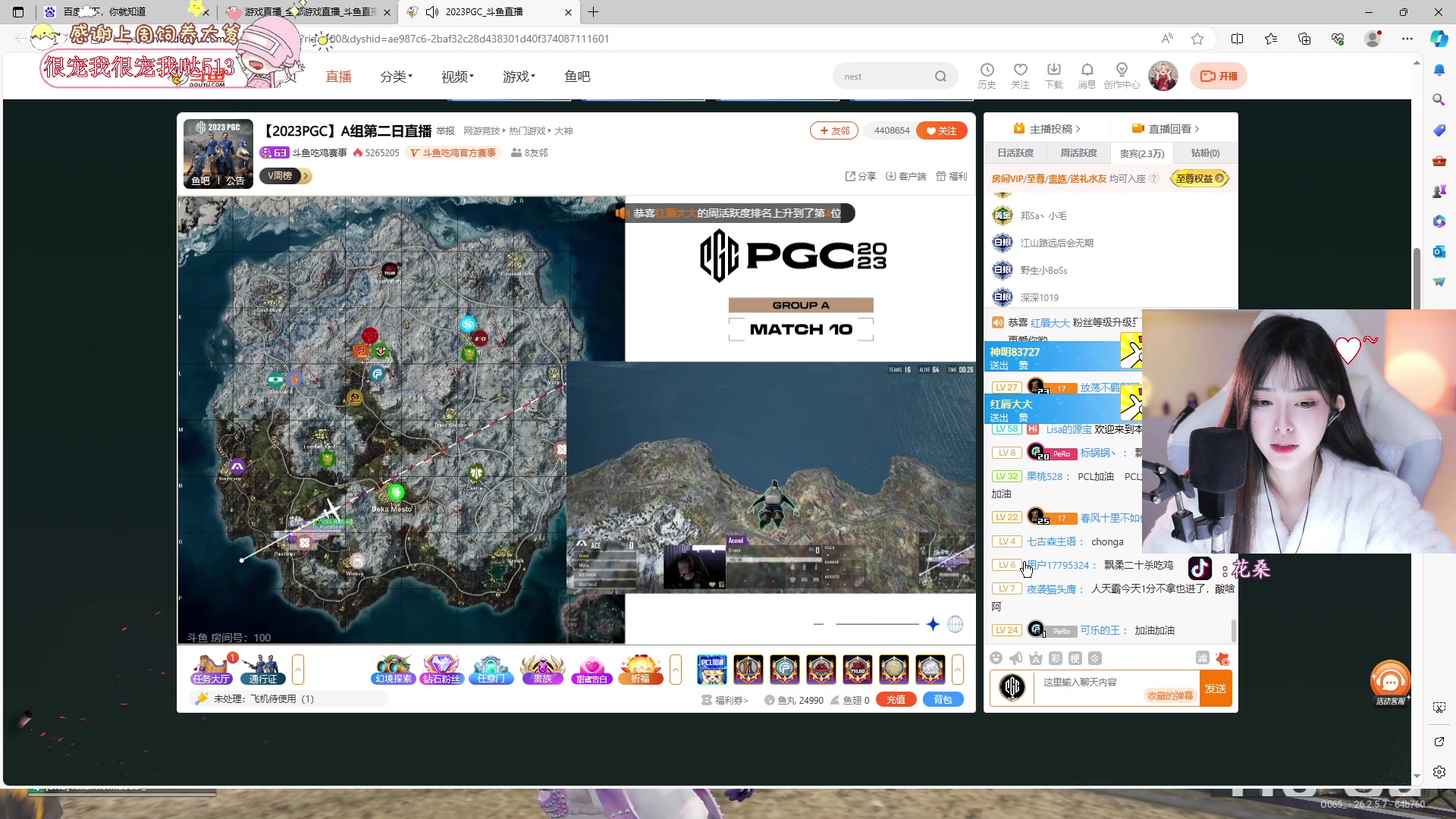Click the megaphone icon above chat input
1456x819 pixels.
pos(1016,658)
